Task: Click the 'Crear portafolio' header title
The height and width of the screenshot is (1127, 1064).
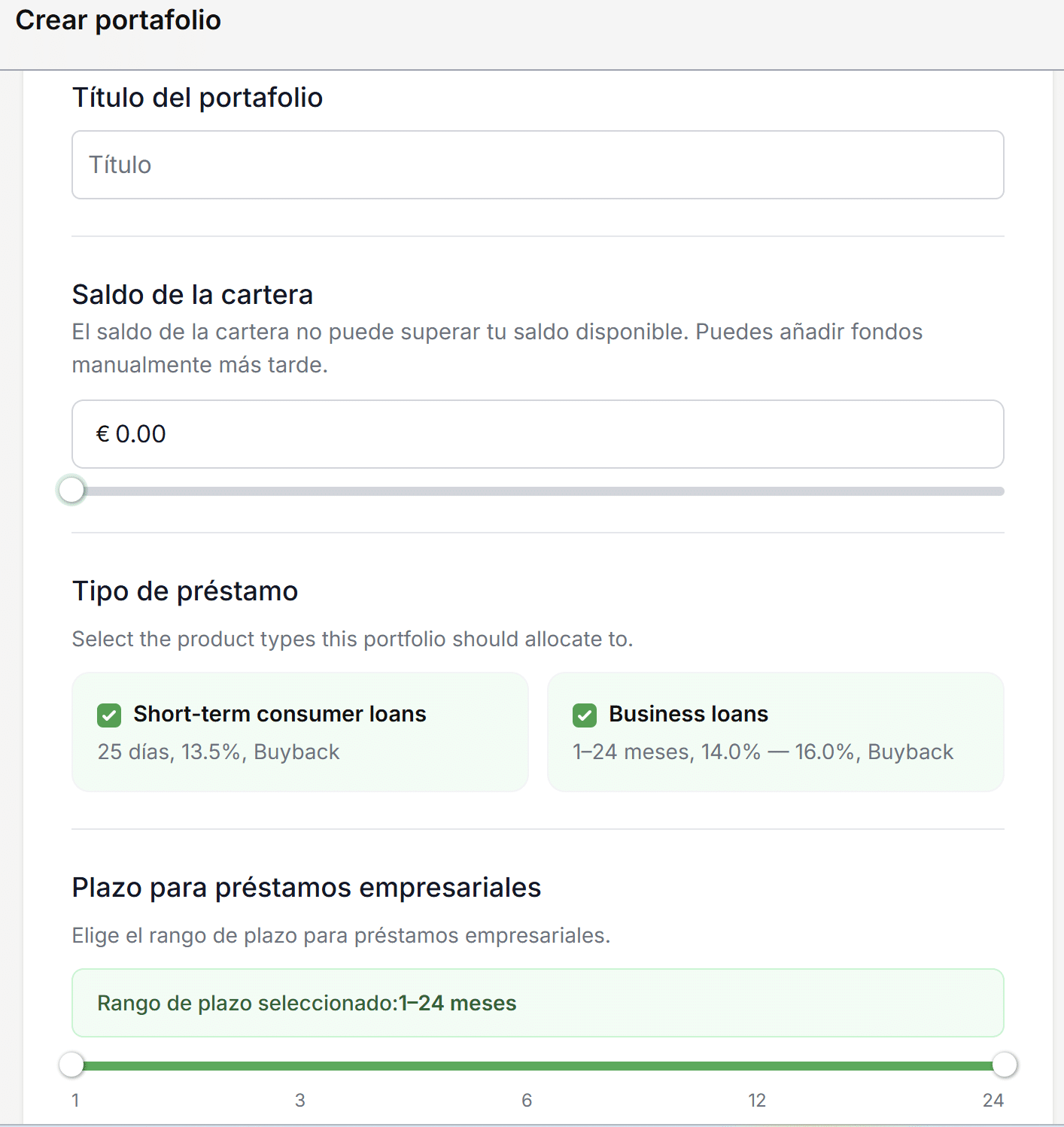Action: [x=118, y=20]
